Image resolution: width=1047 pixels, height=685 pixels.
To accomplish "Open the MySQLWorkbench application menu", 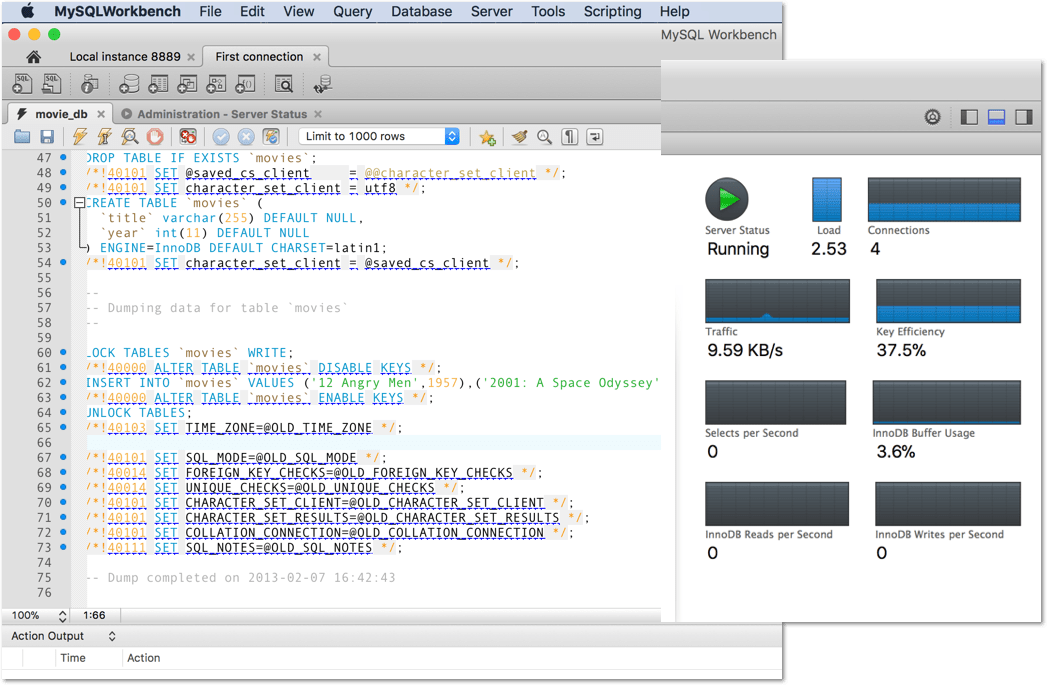I will pyautogui.click(x=118, y=11).
